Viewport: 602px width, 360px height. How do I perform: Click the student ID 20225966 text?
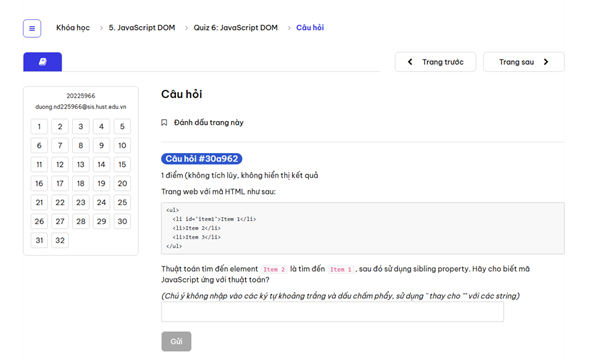click(81, 96)
